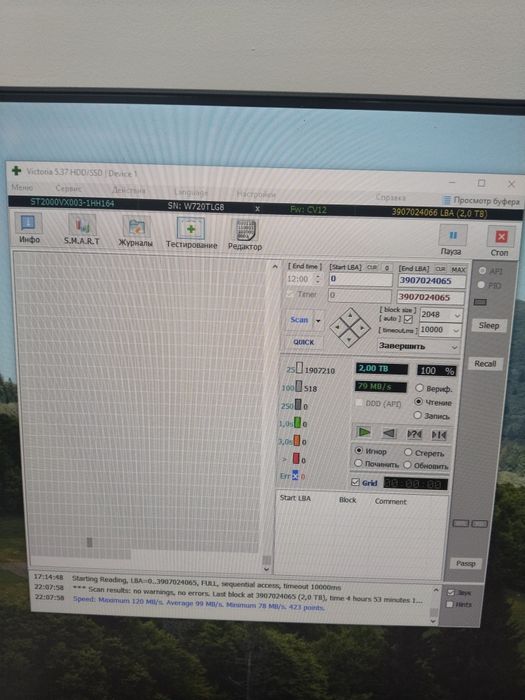This screenshot has width=525, height=700.
Task: Toggle the Timer checkbox
Action: [290, 294]
